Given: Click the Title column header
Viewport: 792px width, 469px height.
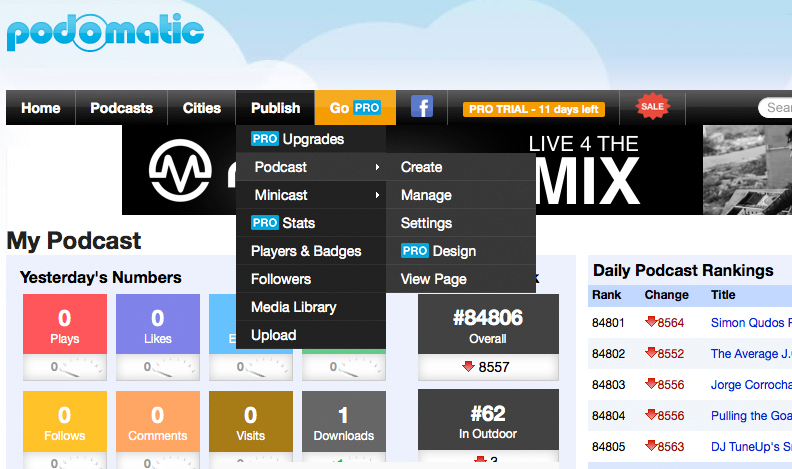Looking at the screenshot, I should click(723, 295).
